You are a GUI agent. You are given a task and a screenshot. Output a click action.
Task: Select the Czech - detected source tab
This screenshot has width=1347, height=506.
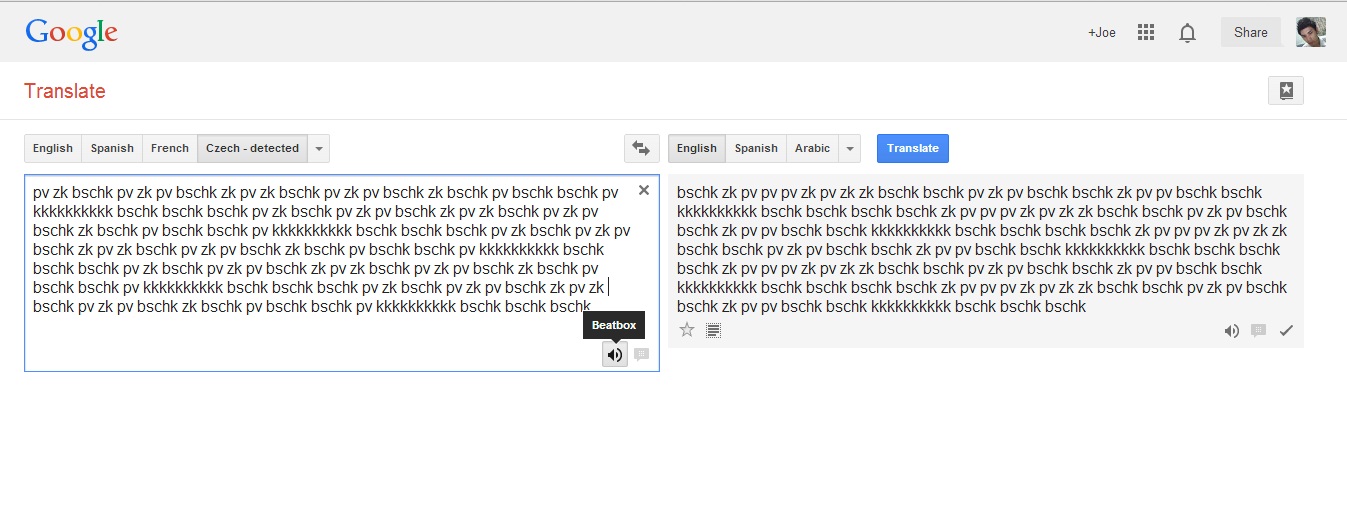click(x=252, y=148)
